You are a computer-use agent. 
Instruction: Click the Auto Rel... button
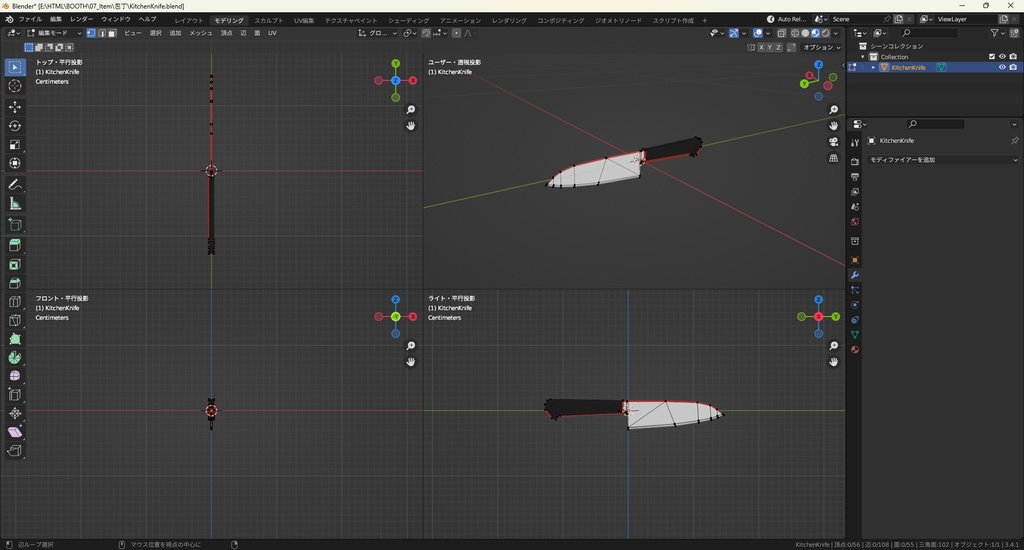pyautogui.click(x=786, y=20)
